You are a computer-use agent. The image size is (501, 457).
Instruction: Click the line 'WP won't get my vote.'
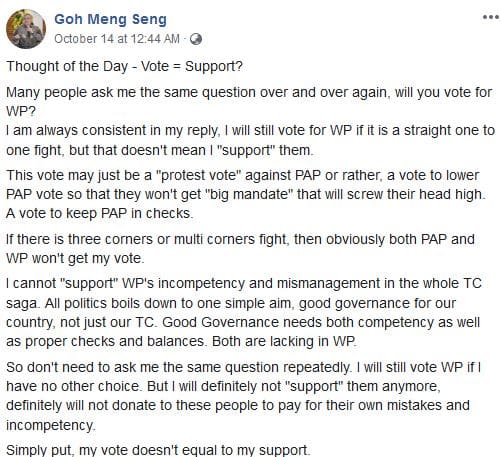75,258
